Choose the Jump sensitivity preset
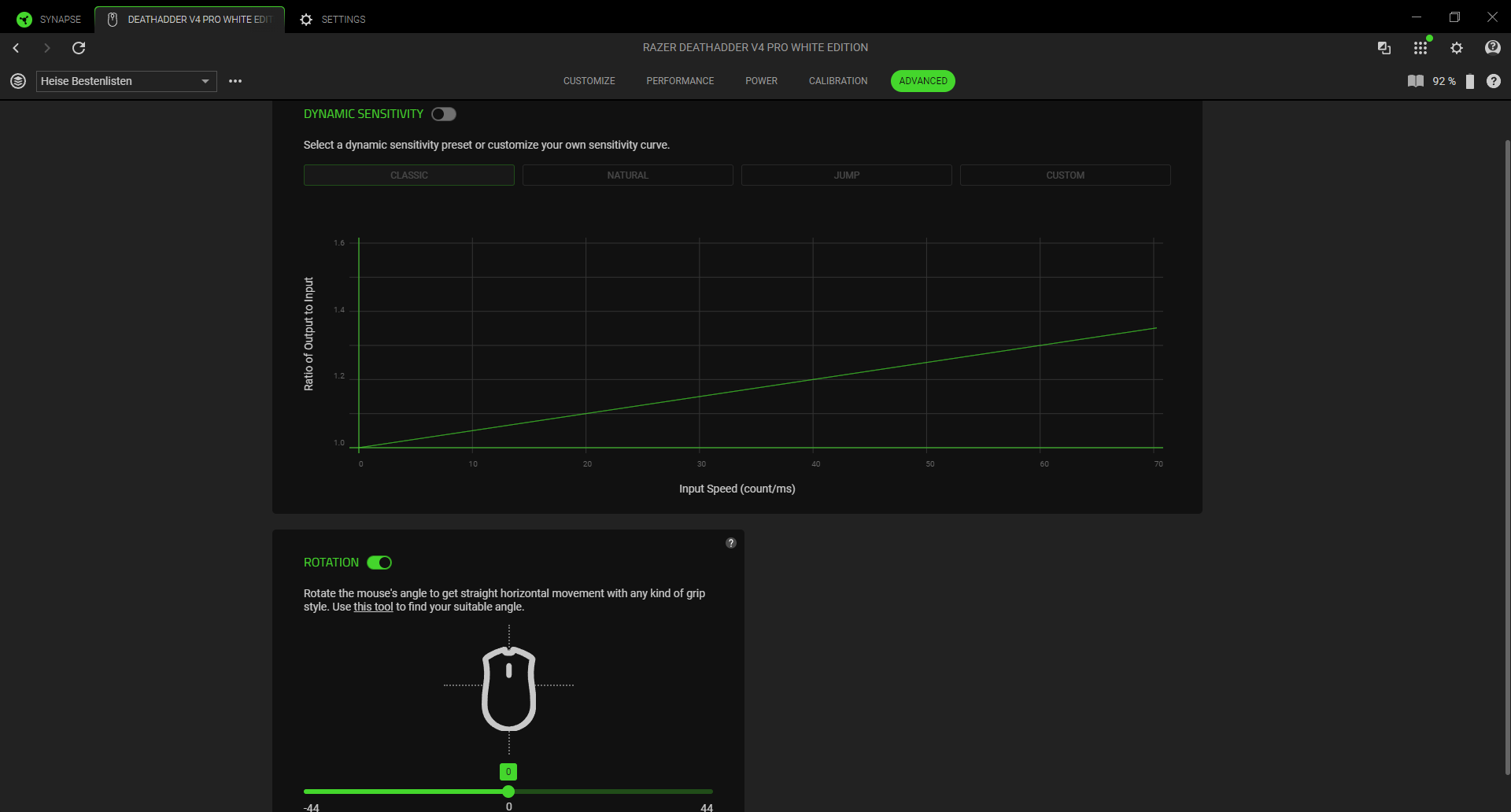Screen dimensions: 1511x812 (x=846, y=175)
